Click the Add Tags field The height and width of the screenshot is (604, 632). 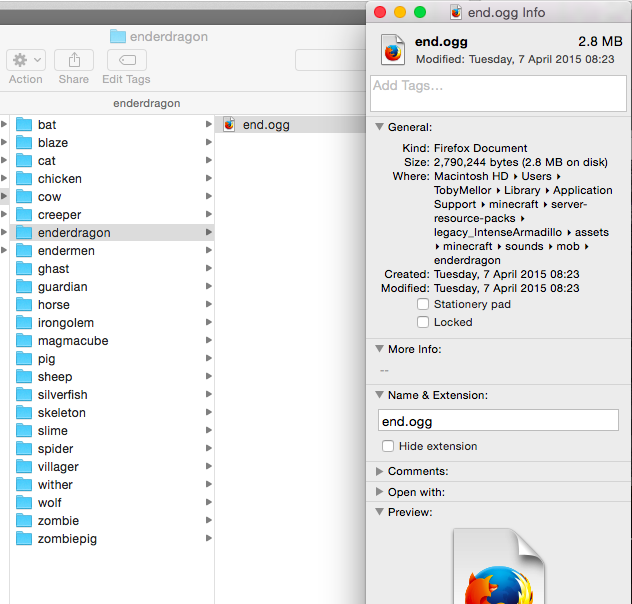coord(498,93)
